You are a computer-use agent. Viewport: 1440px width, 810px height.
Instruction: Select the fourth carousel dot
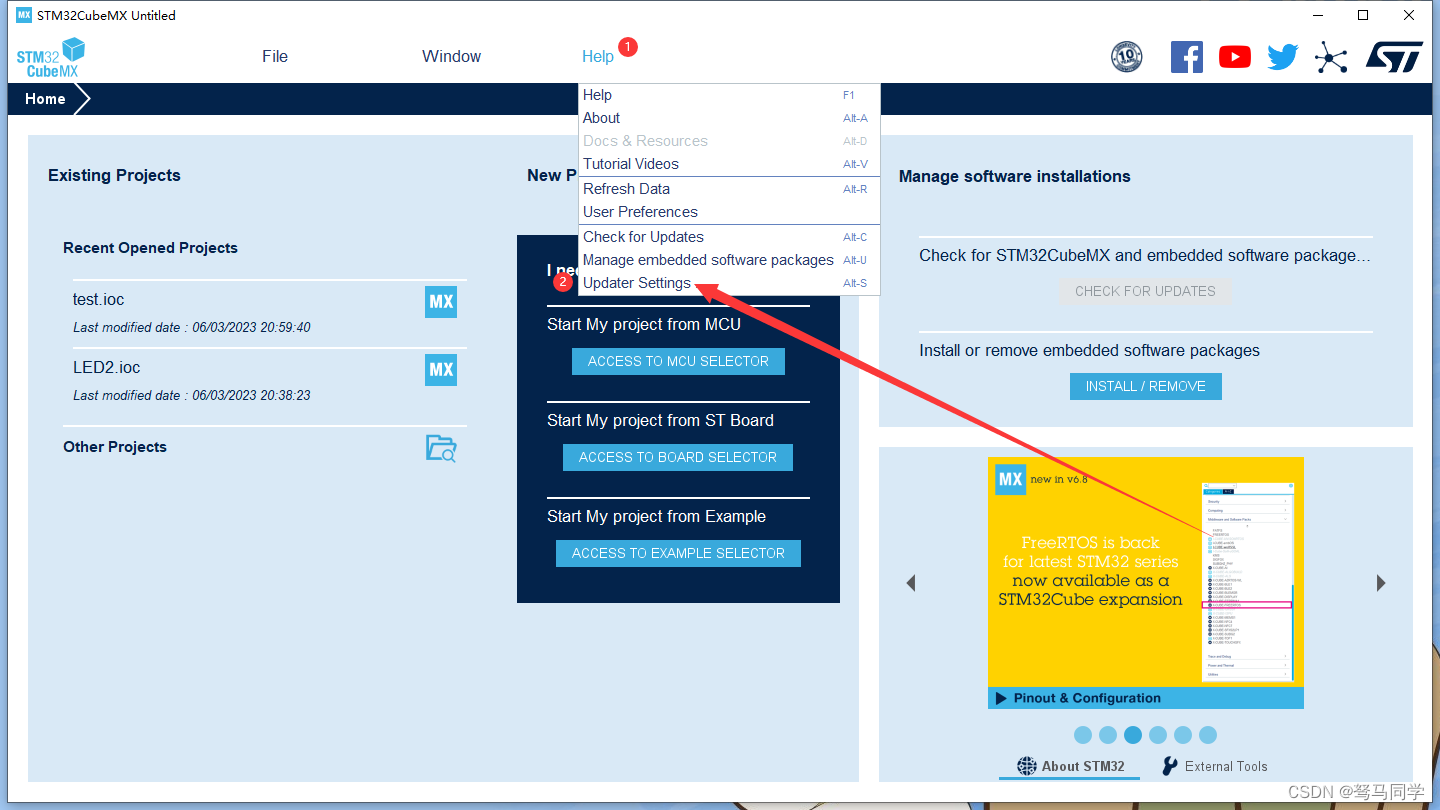1158,735
